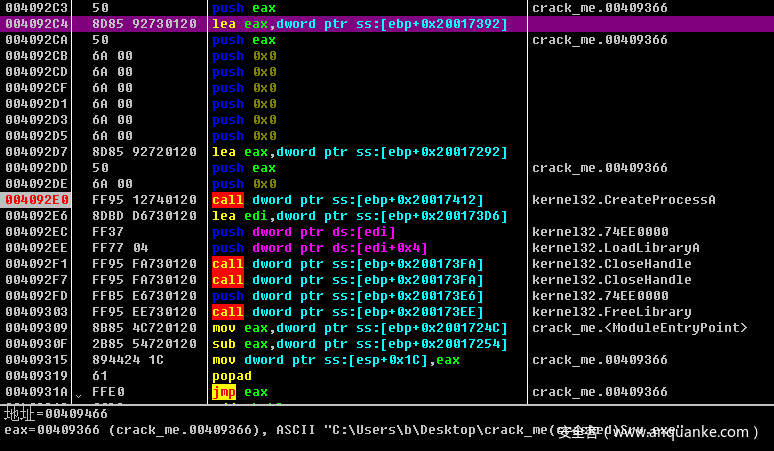Click push dword ptr ds:[edi+0x4] instruction
Screen dimensions: 774x451
tap(320, 248)
